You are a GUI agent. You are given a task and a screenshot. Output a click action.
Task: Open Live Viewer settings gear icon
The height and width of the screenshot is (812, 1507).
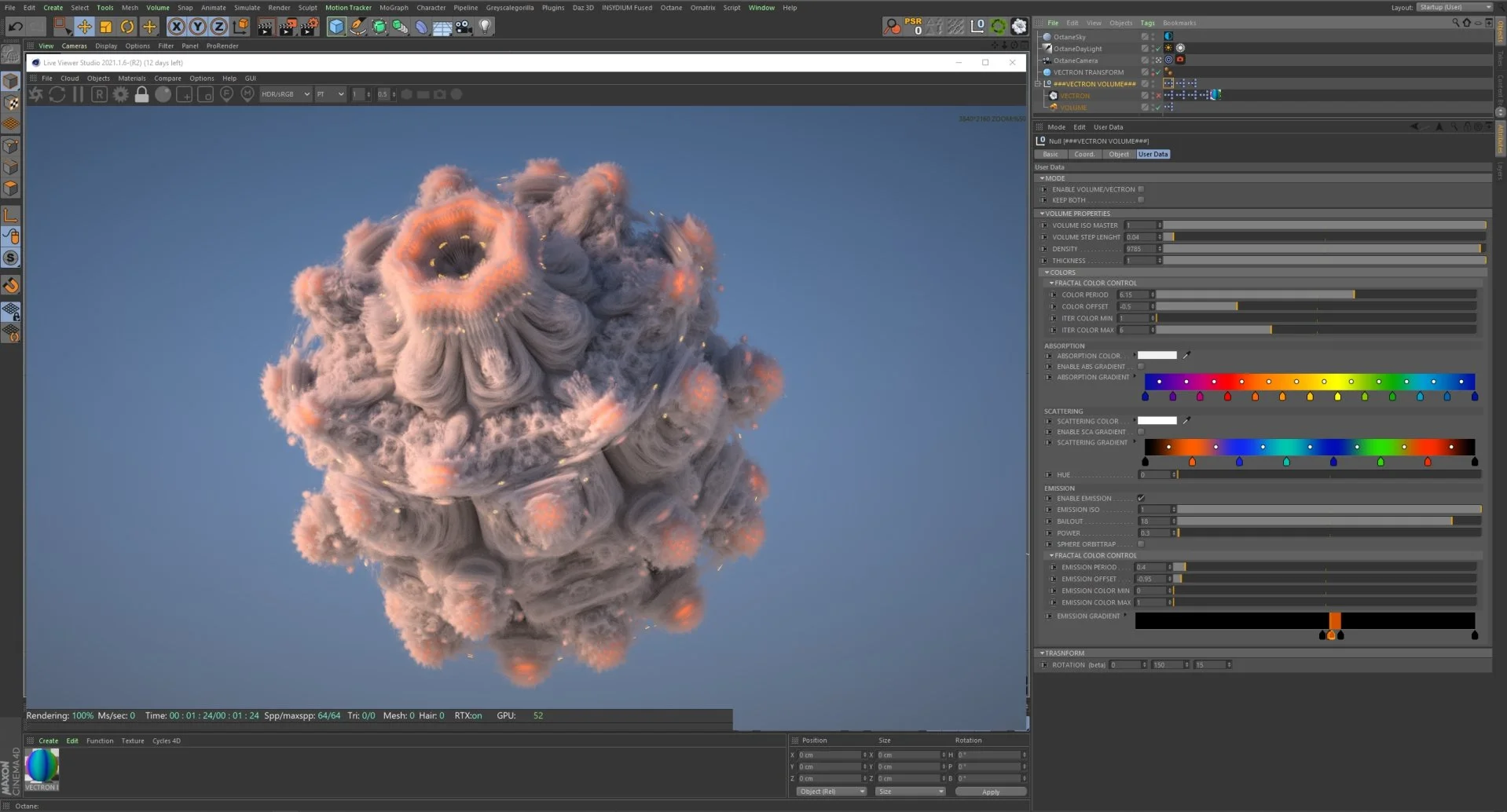pyautogui.click(x=119, y=94)
